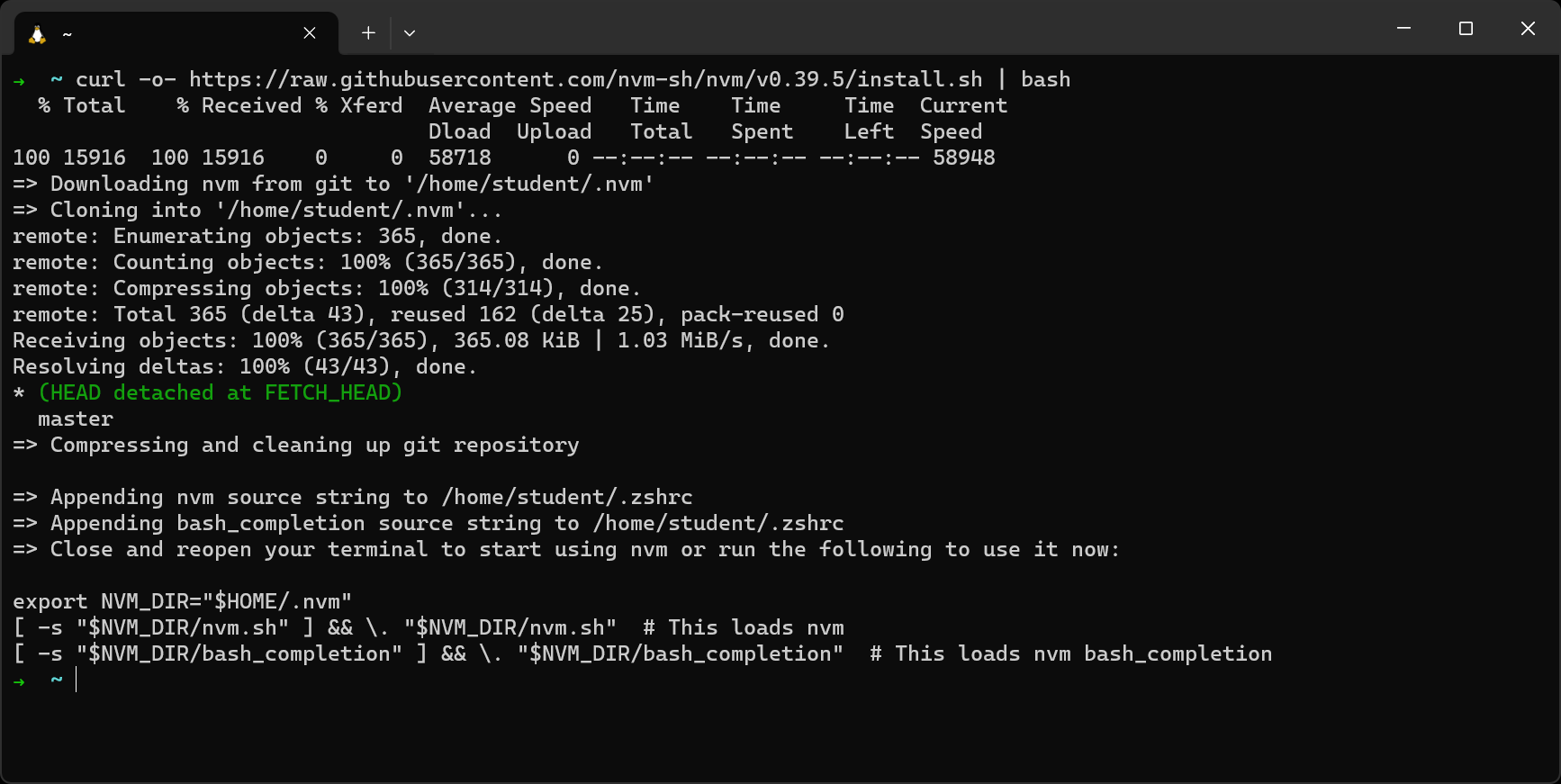Close the "~" terminal tab
The width and height of the screenshot is (1561, 784).
point(310,33)
